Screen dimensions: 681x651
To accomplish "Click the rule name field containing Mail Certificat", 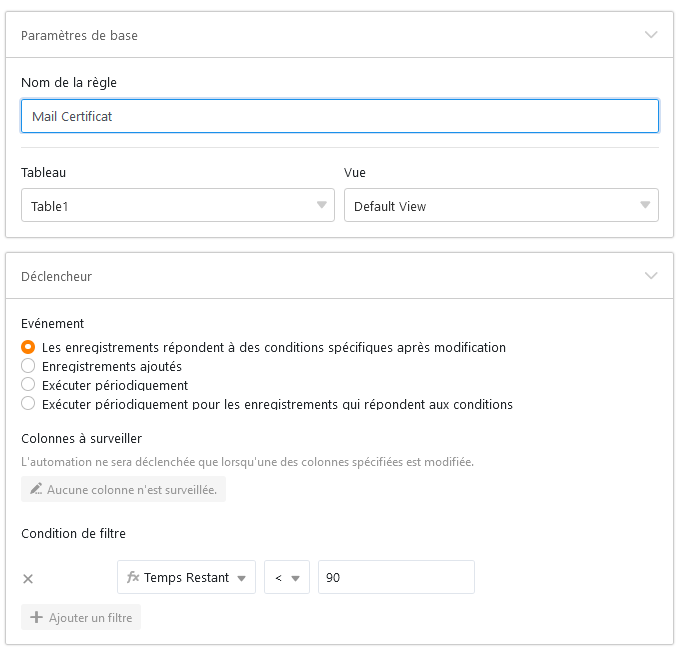I will click(x=339, y=116).
